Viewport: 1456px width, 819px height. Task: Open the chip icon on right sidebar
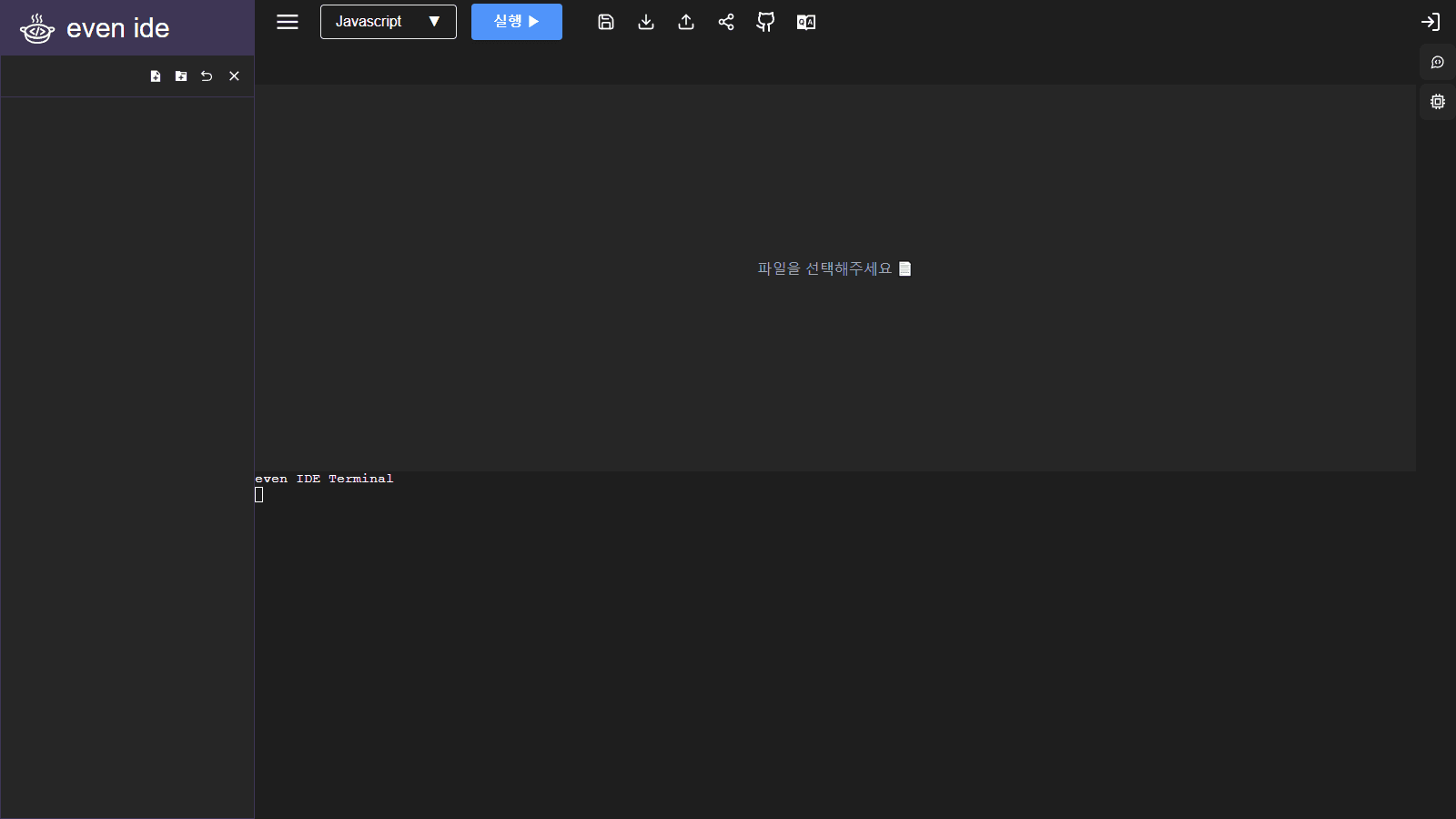tap(1438, 102)
